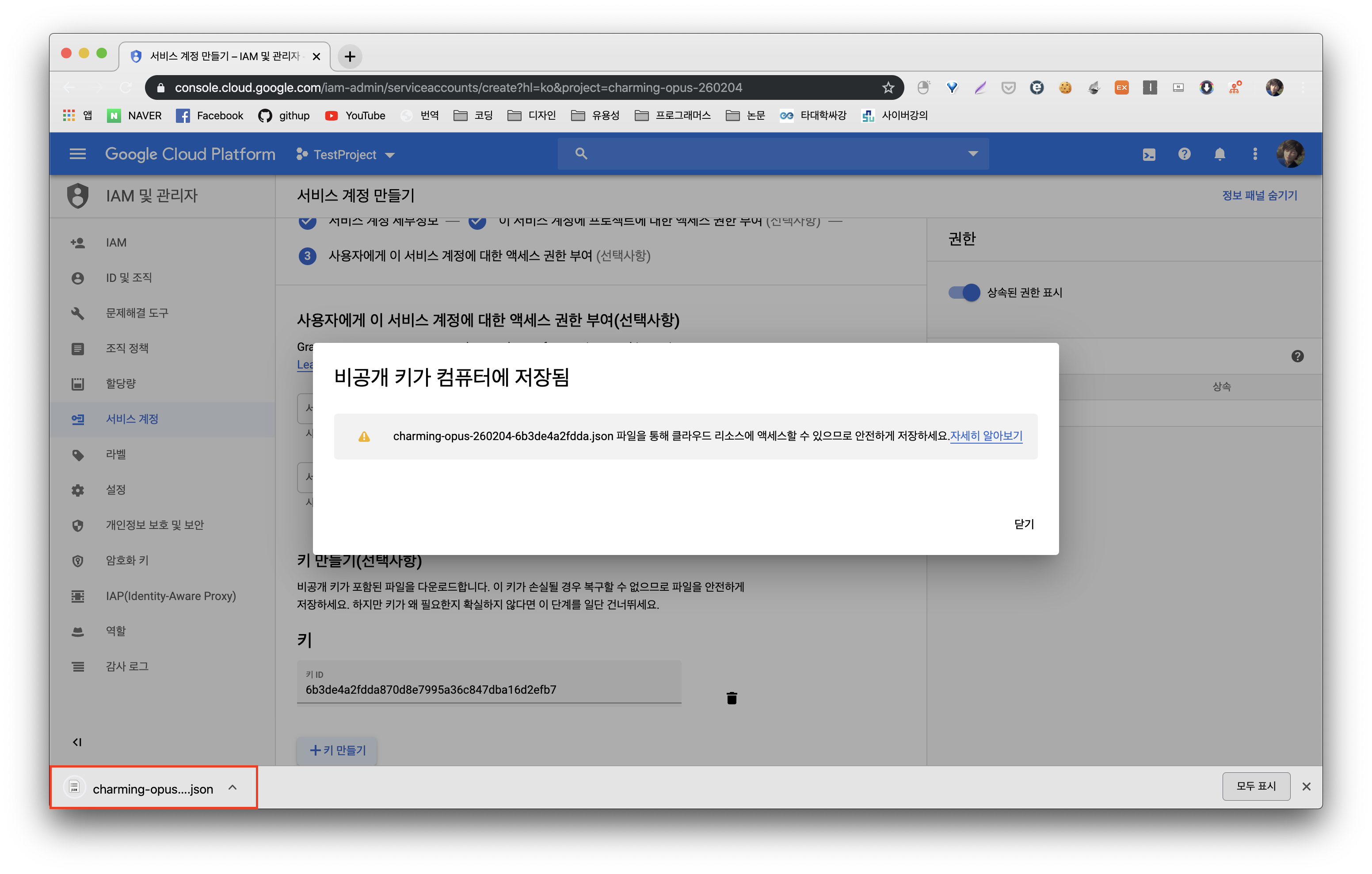Expand the TestProject project selector dropdown
This screenshot has width=1372, height=874.
click(x=345, y=154)
